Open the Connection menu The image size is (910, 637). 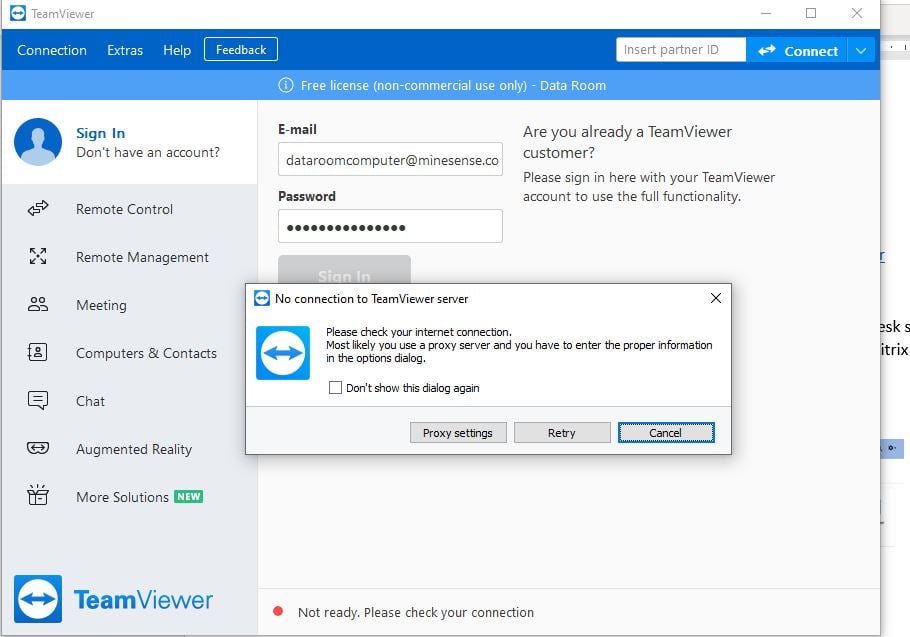pyautogui.click(x=52, y=50)
